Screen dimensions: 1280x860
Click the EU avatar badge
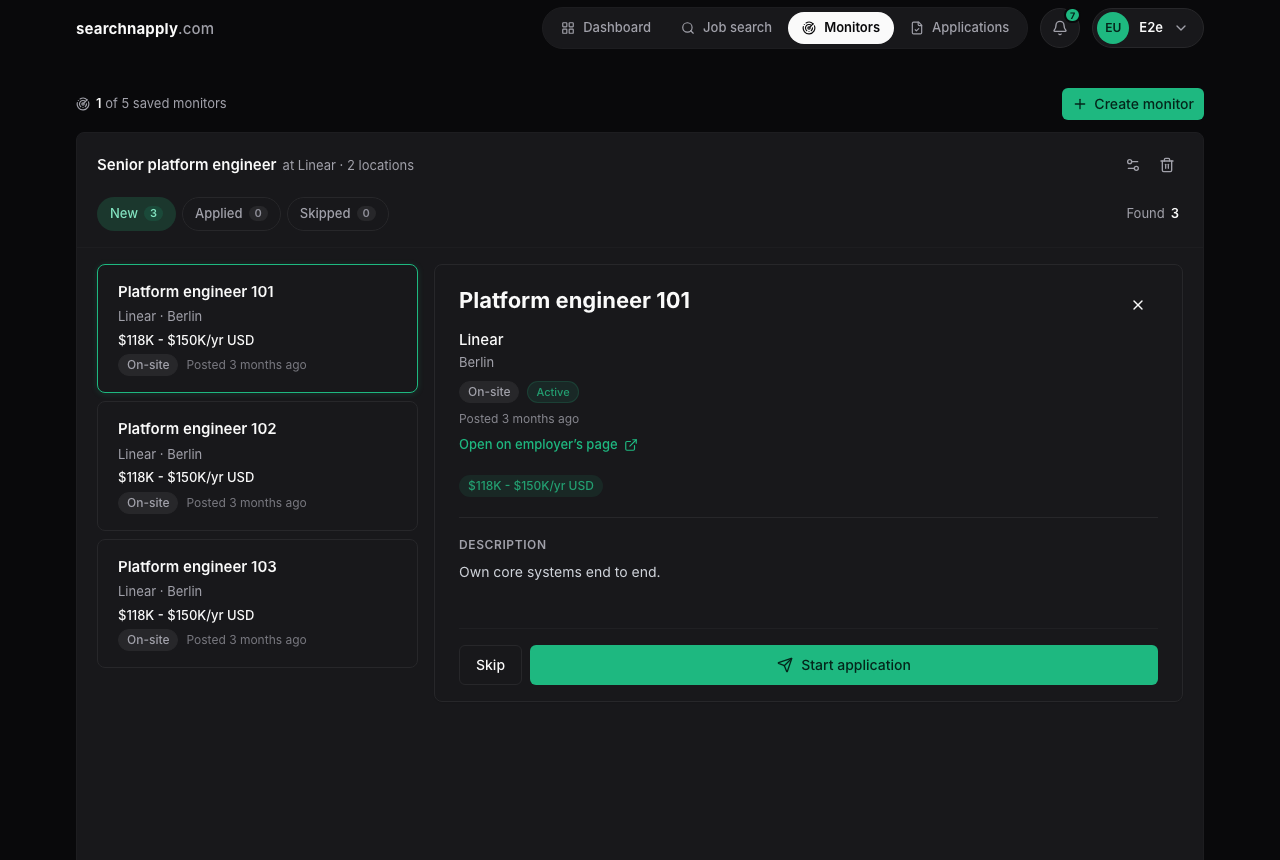[x=1113, y=28]
